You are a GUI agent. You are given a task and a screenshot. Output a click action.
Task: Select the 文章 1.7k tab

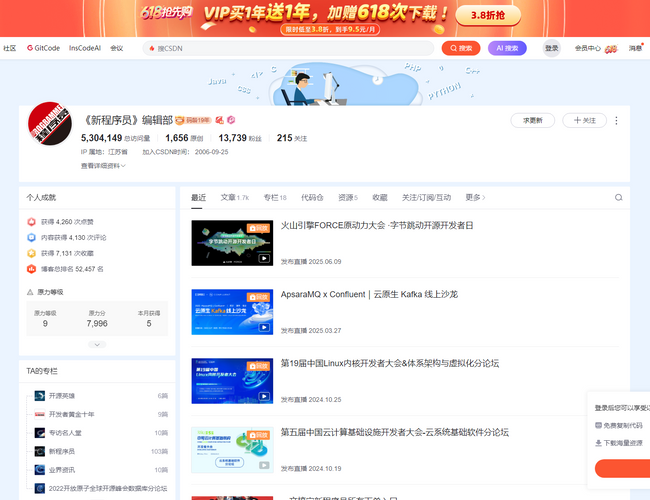[x=235, y=197]
